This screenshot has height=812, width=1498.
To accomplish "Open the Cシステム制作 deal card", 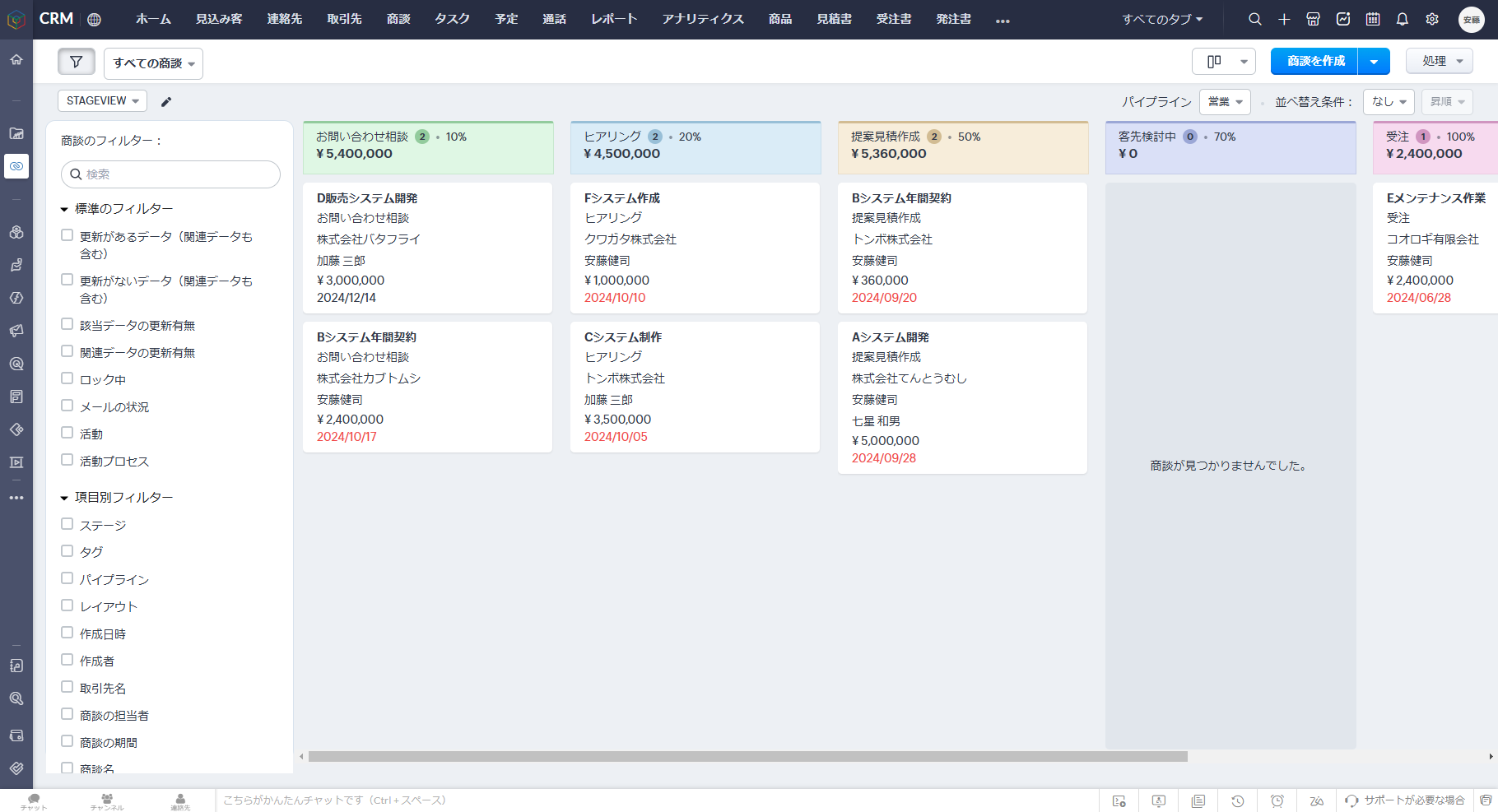I will [x=695, y=387].
